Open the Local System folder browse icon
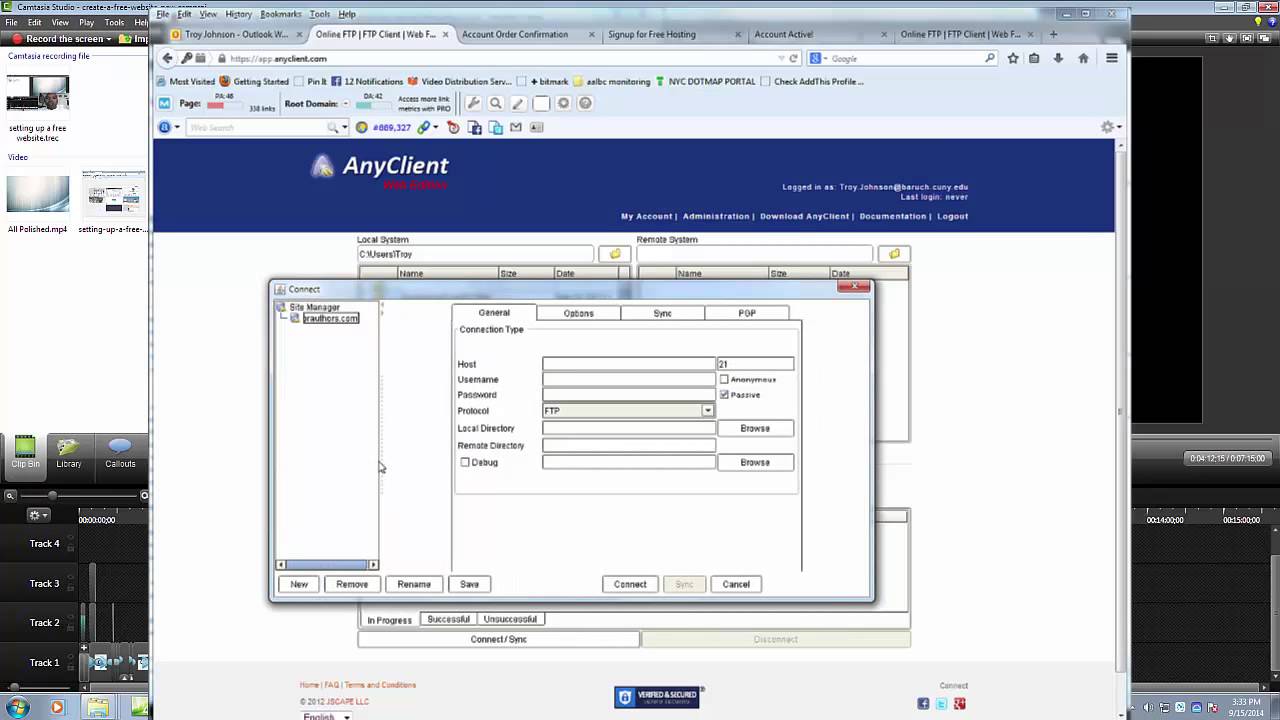The width and height of the screenshot is (1280, 720). tap(615, 254)
